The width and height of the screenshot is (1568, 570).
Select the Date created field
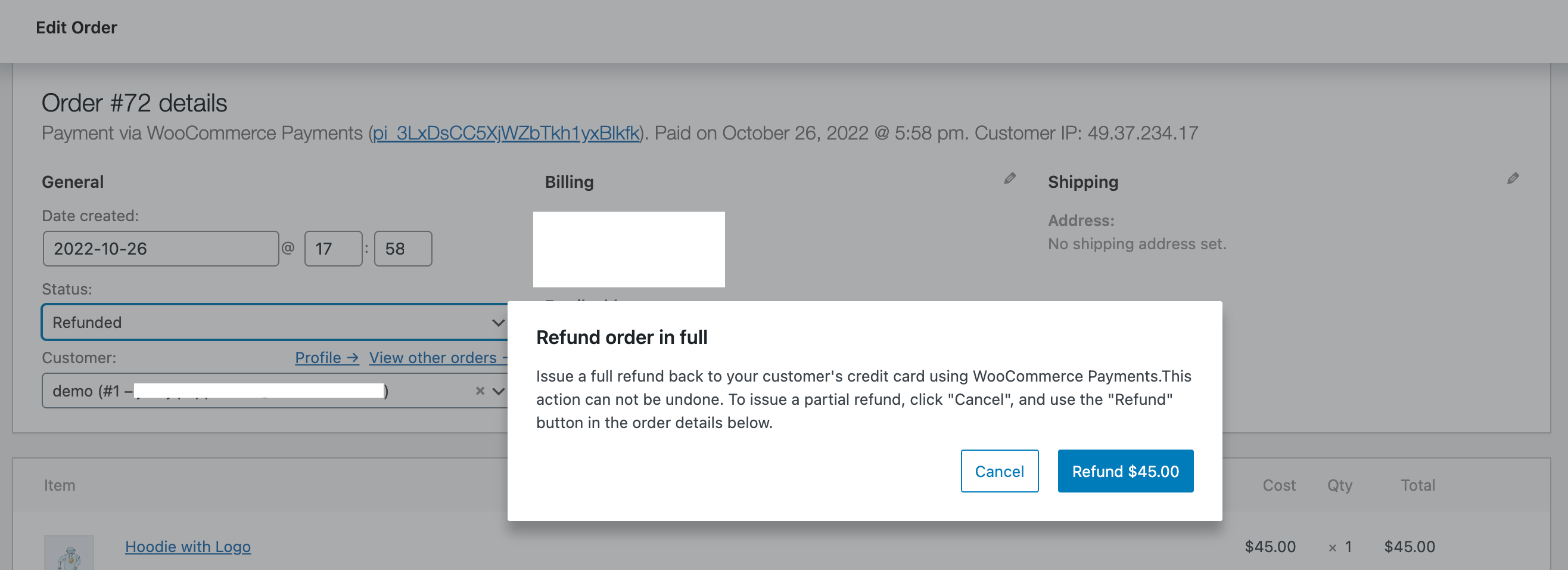(160, 249)
